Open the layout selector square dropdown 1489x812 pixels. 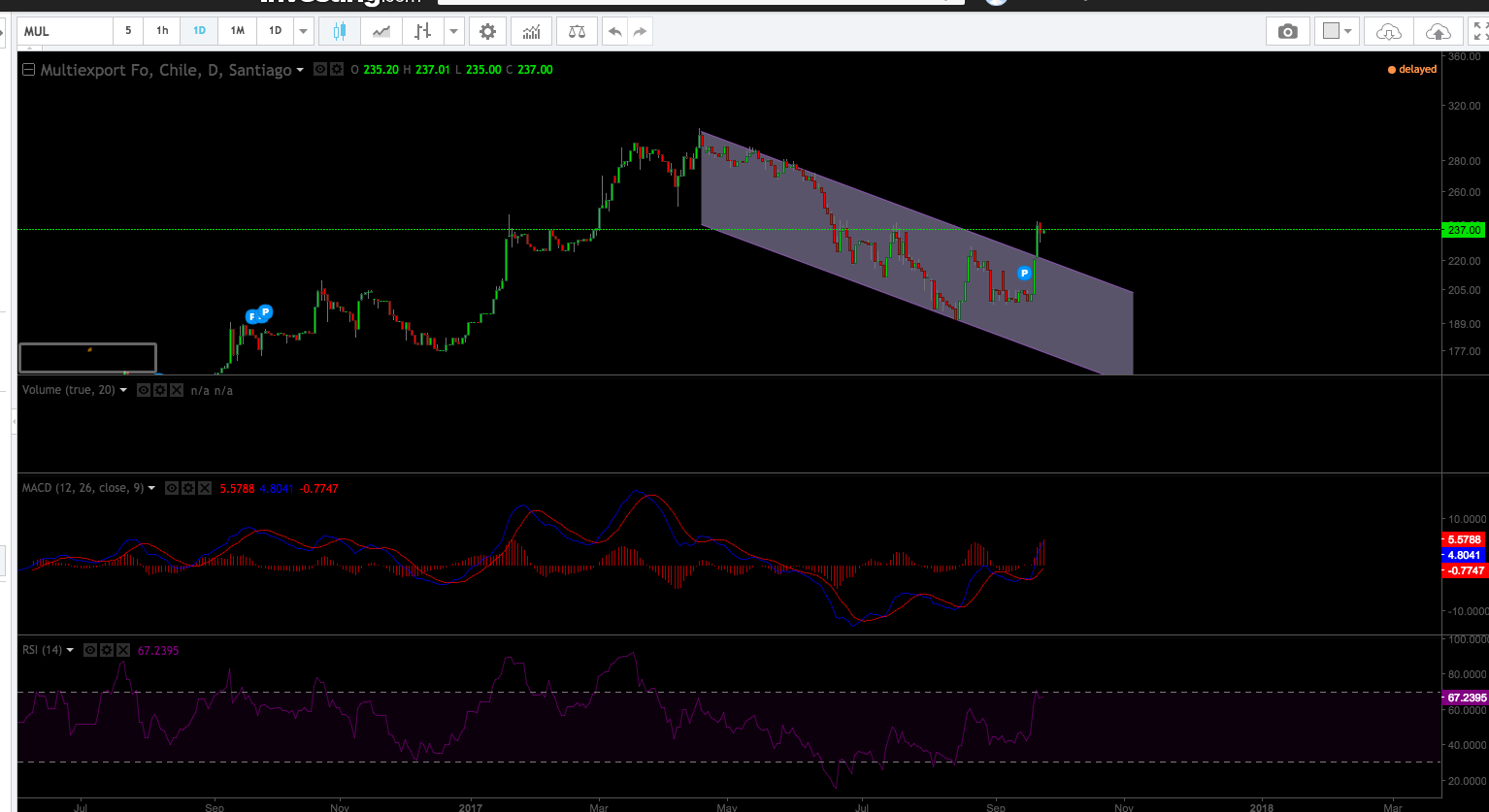pos(1338,31)
